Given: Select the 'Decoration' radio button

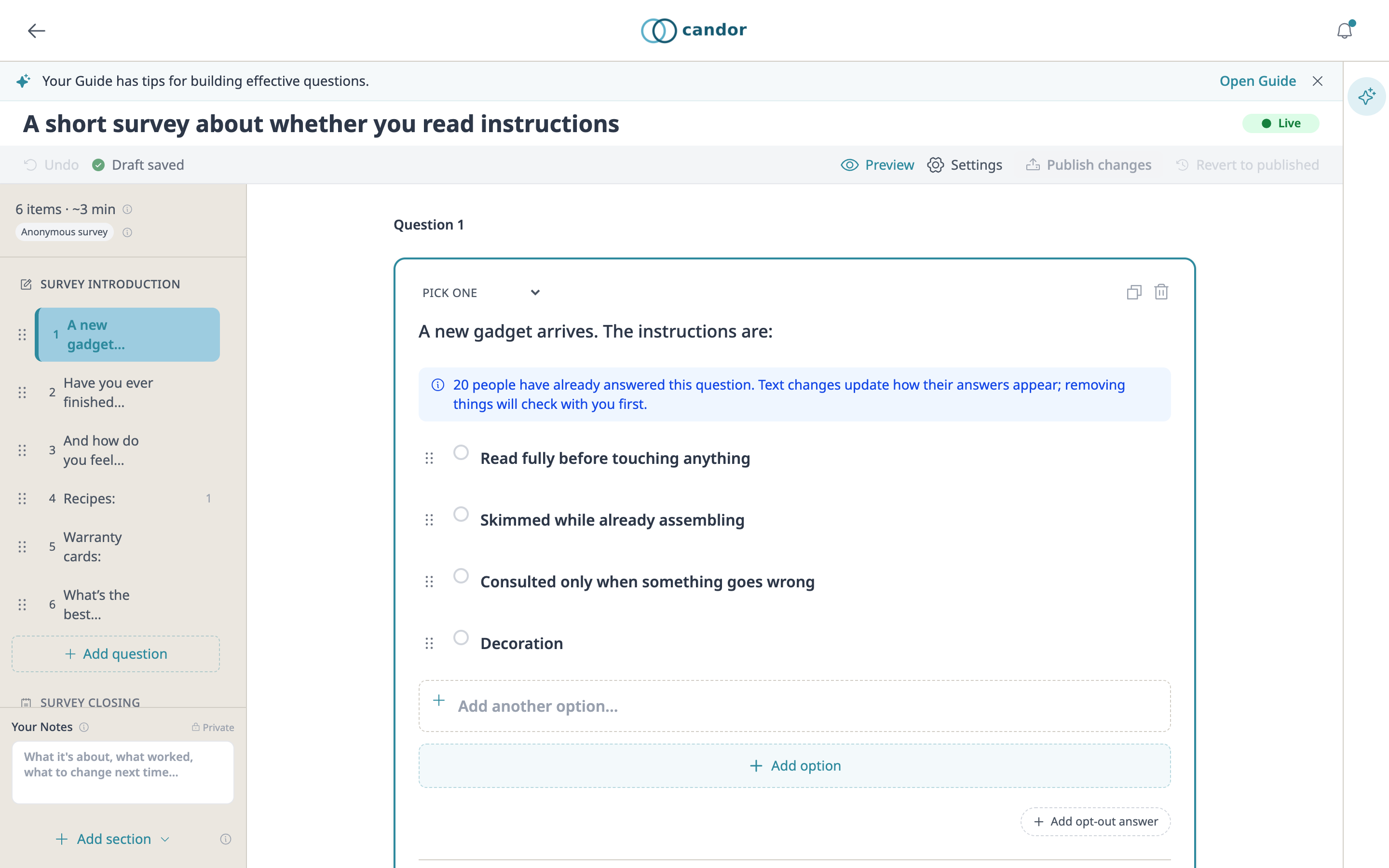Looking at the screenshot, I should [x=461, y=637].
